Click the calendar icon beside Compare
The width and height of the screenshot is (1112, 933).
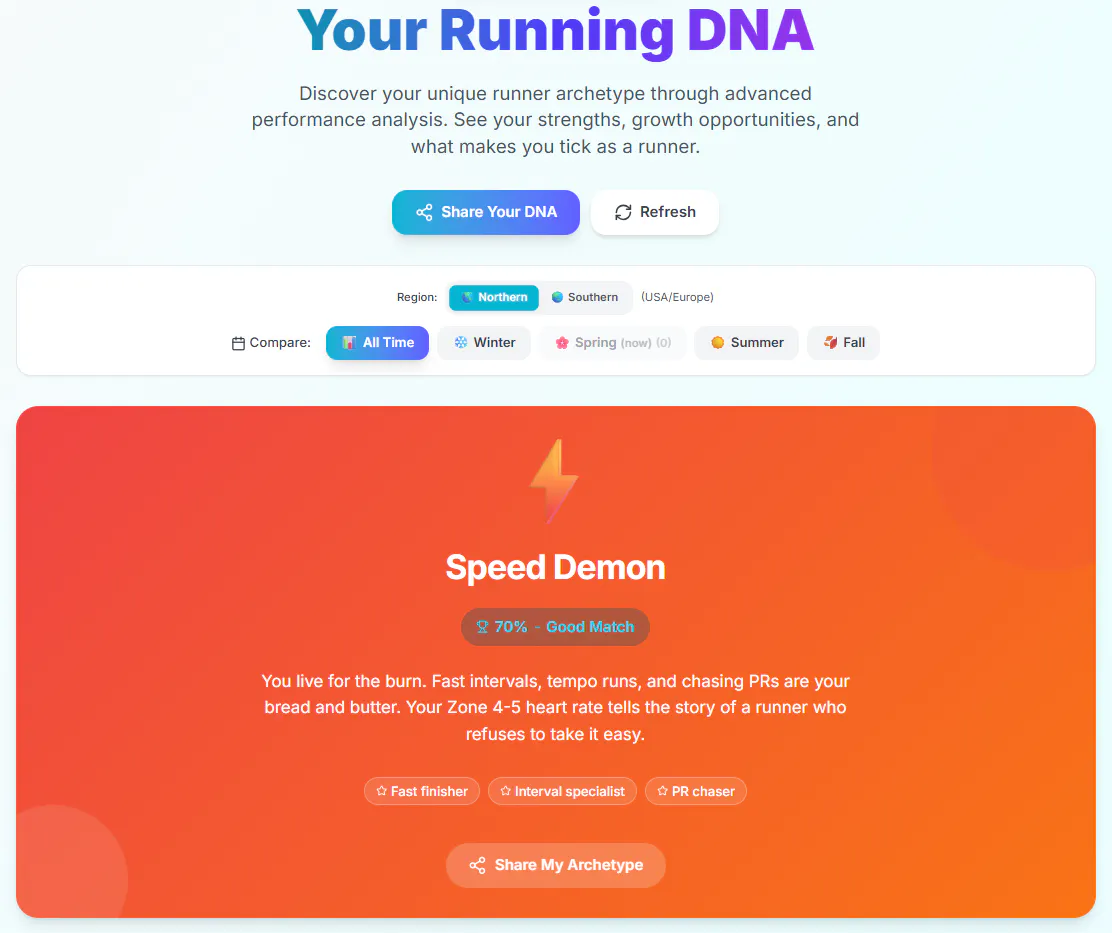238,343
